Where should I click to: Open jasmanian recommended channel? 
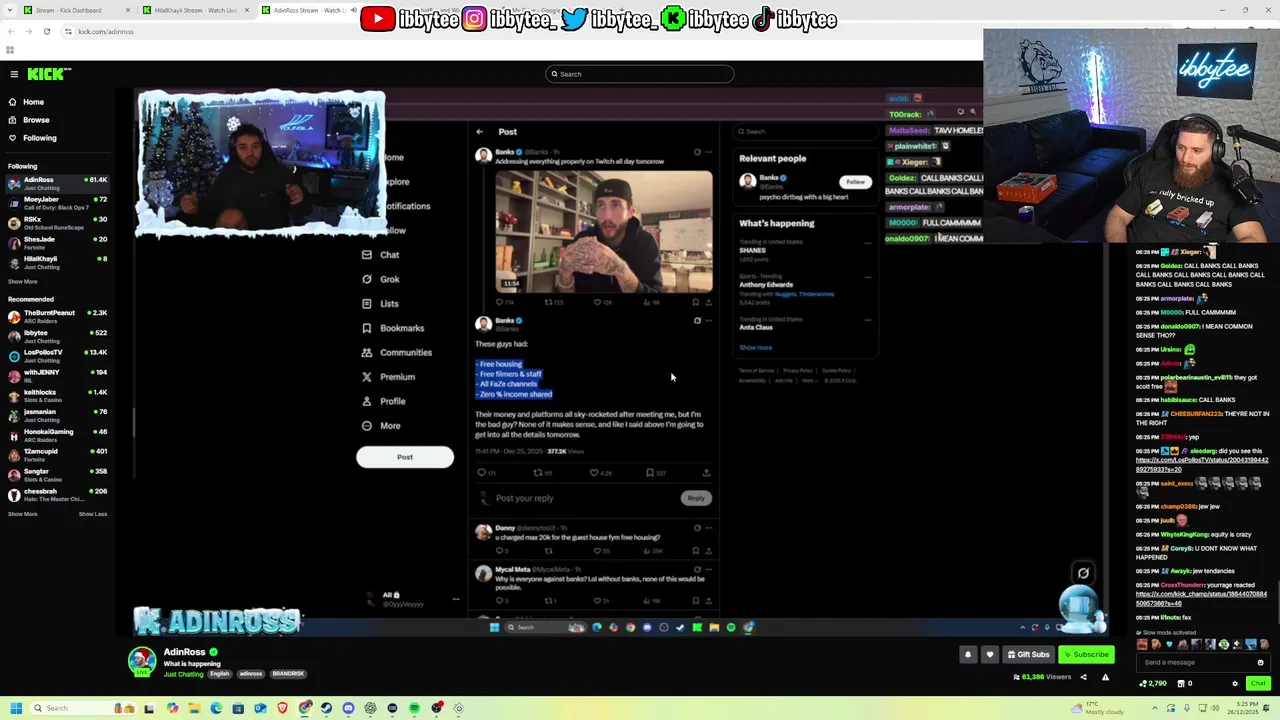click(x=58, y=415)
